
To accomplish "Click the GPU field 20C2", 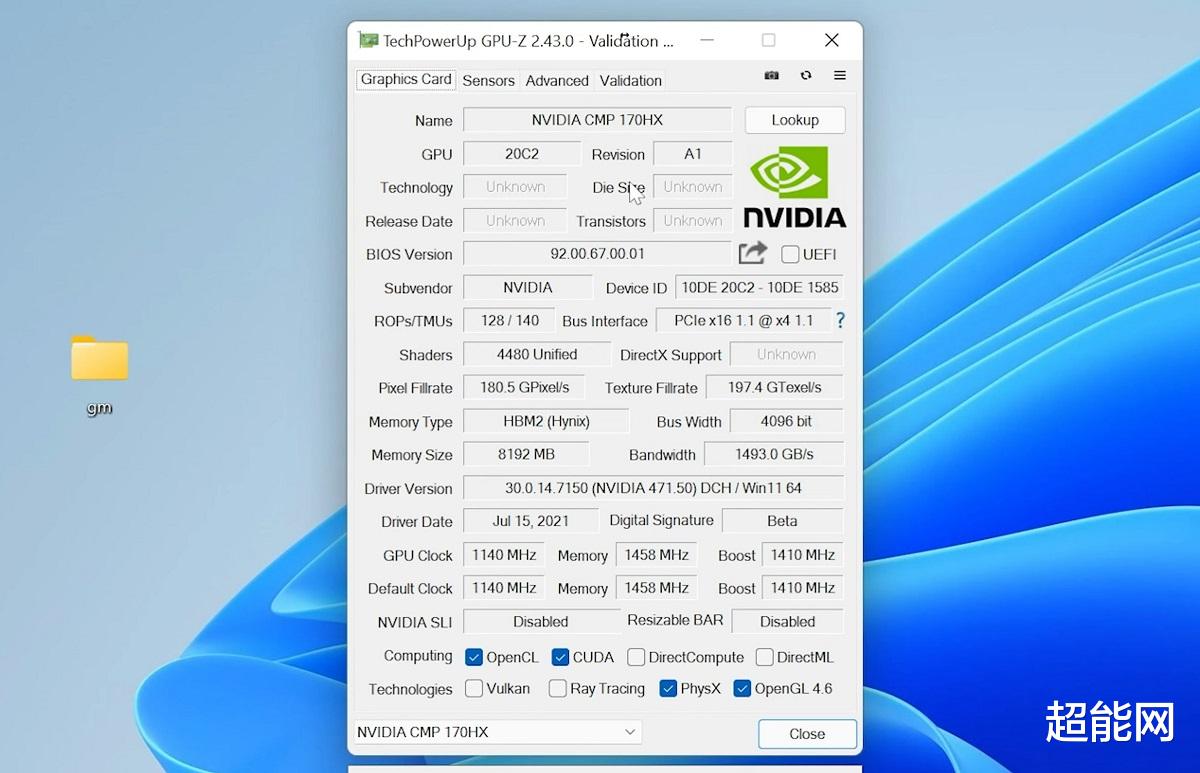I will pos(522,154).
